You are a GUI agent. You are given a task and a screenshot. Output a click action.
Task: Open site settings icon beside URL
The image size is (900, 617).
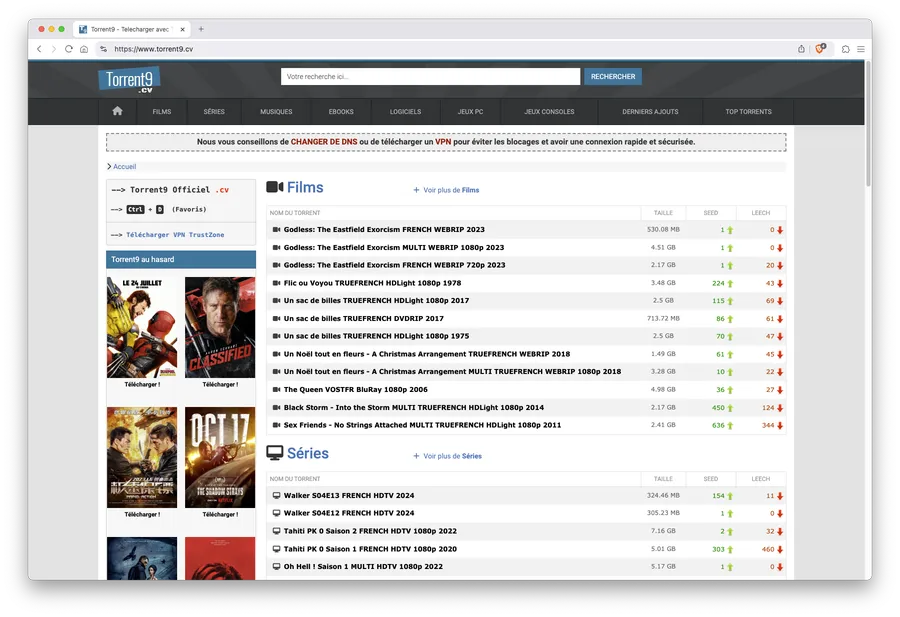(x=103, y=49)
